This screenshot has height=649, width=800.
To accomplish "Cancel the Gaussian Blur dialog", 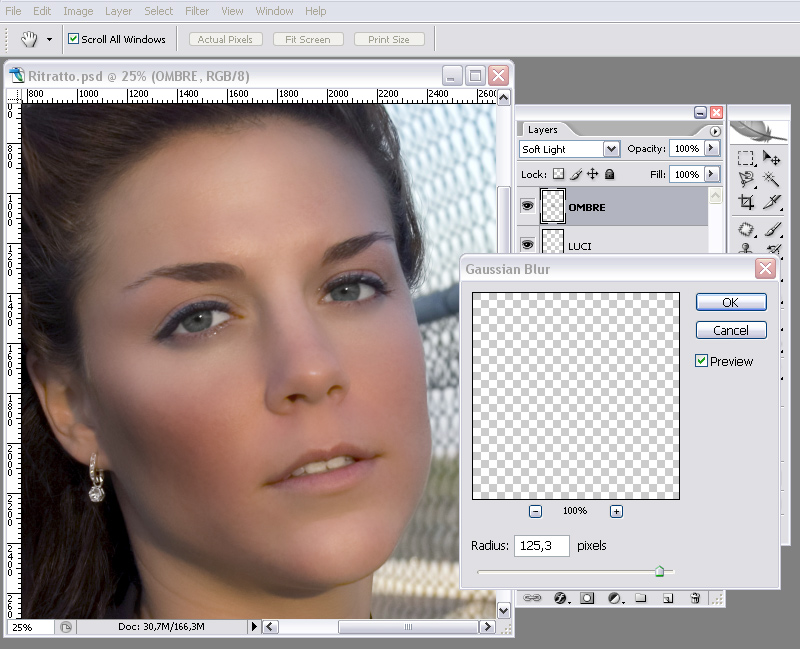I will click(x=730, y=330).
